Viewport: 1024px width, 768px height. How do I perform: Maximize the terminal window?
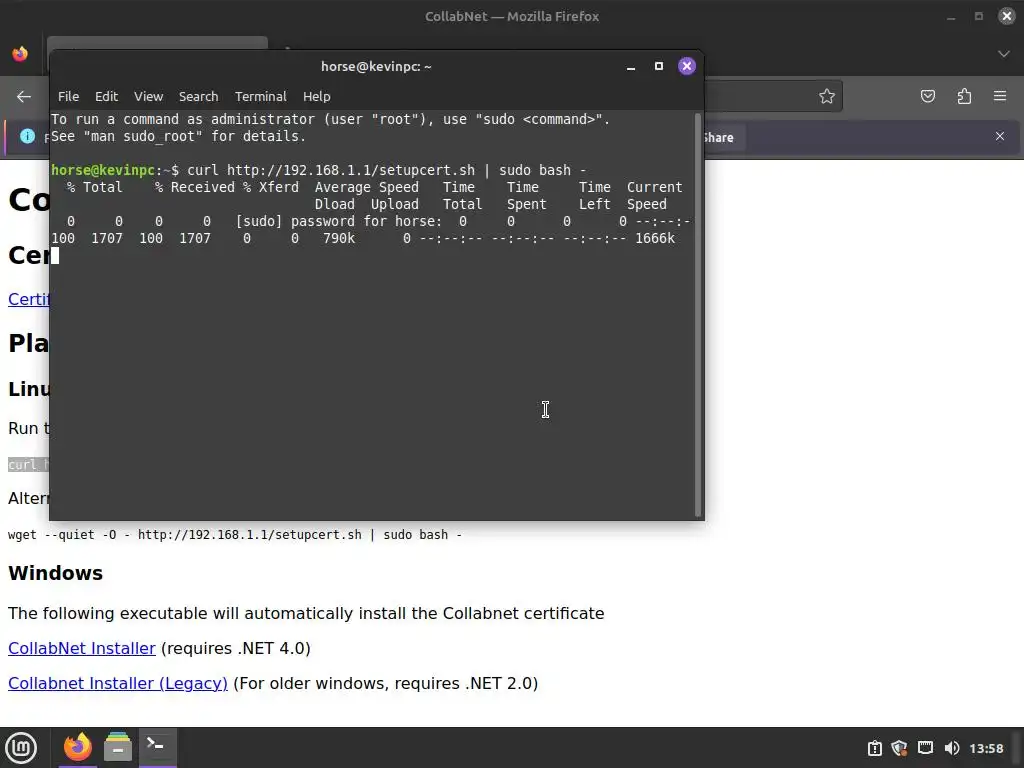[659, 67]
